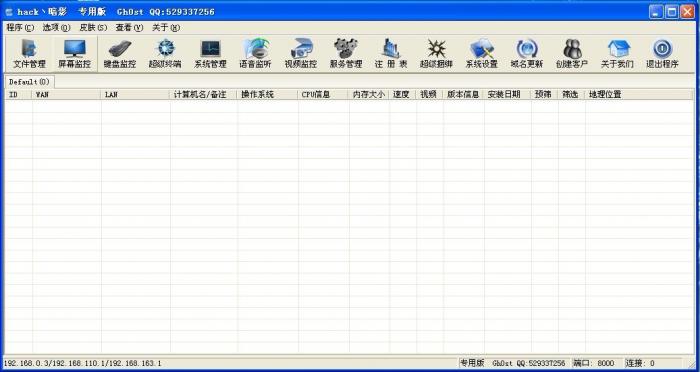The image size is (700, 372).
Task: Click the 端口: 8000 status entry
Action: pyautogui.click(x=594, y=364)
